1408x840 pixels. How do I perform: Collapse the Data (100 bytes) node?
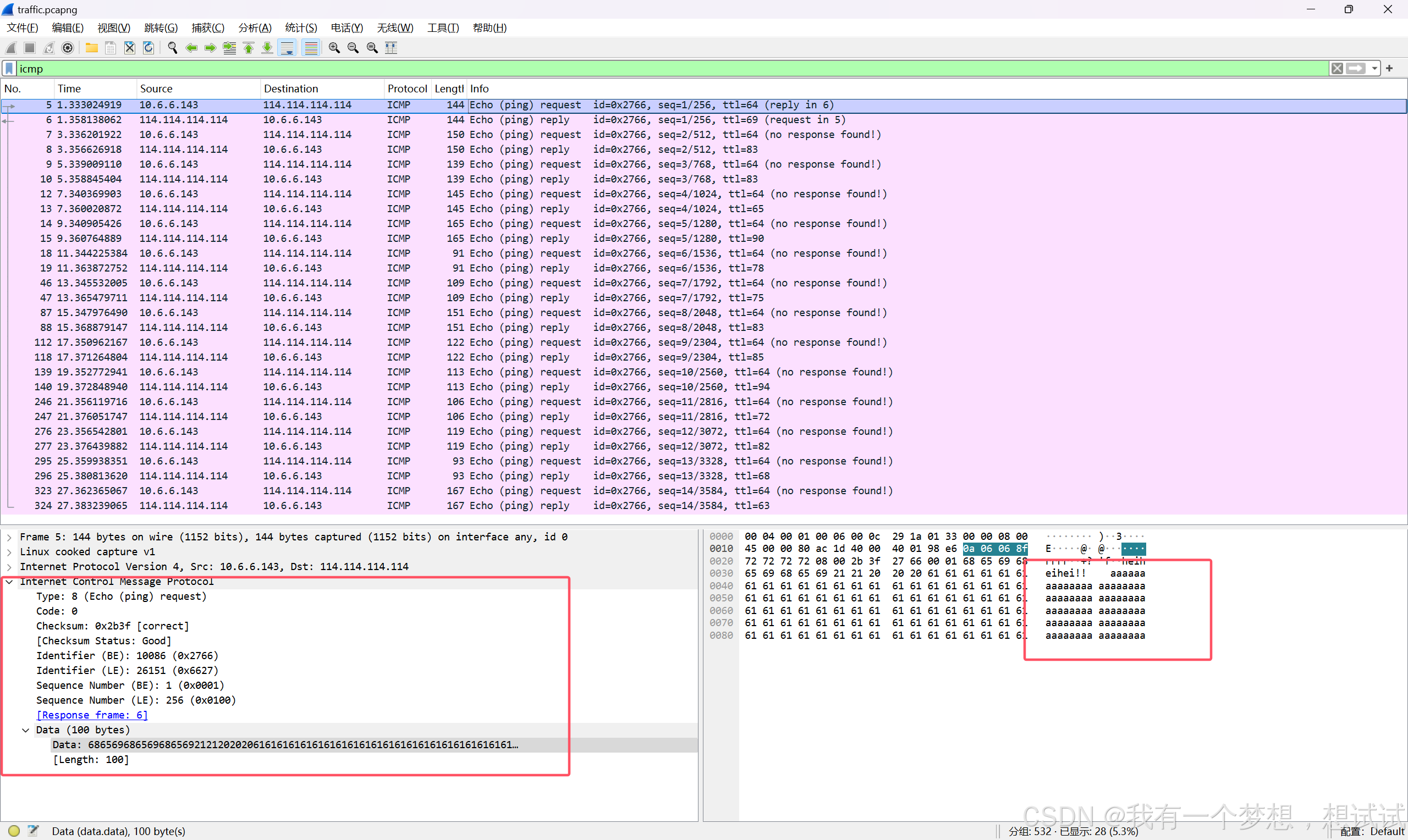[x=25, y=730]
